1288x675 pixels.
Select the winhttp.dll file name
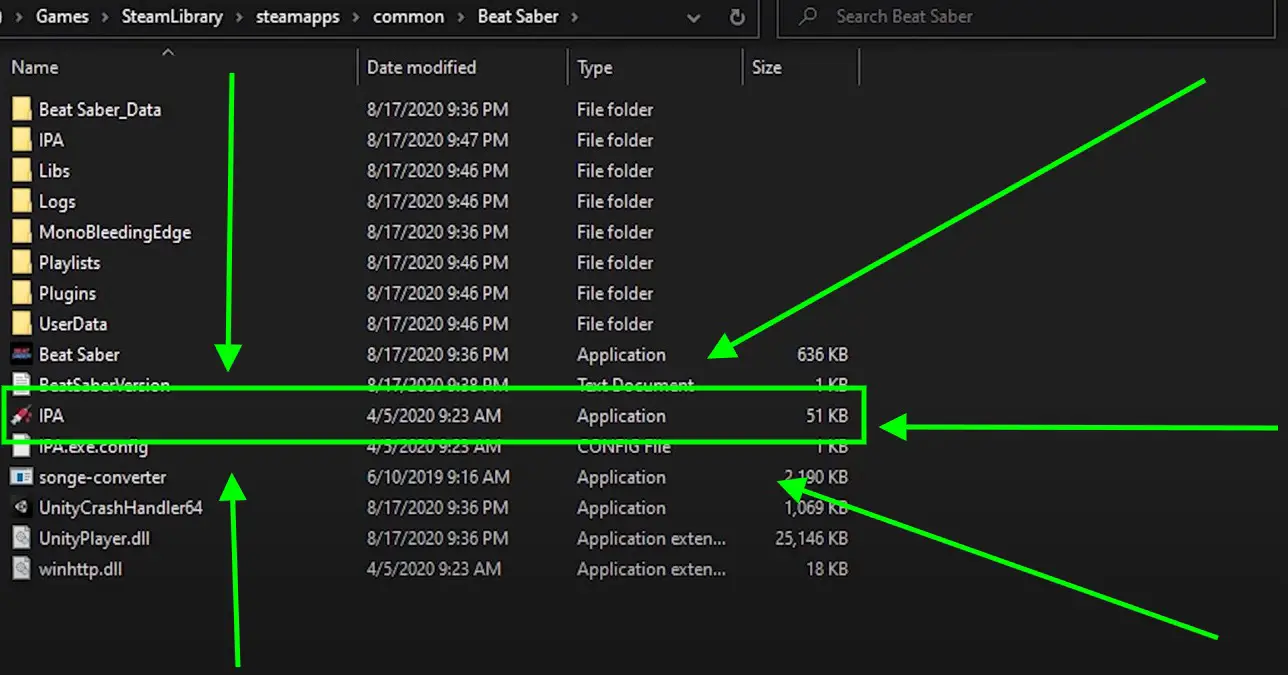point(80,569)
